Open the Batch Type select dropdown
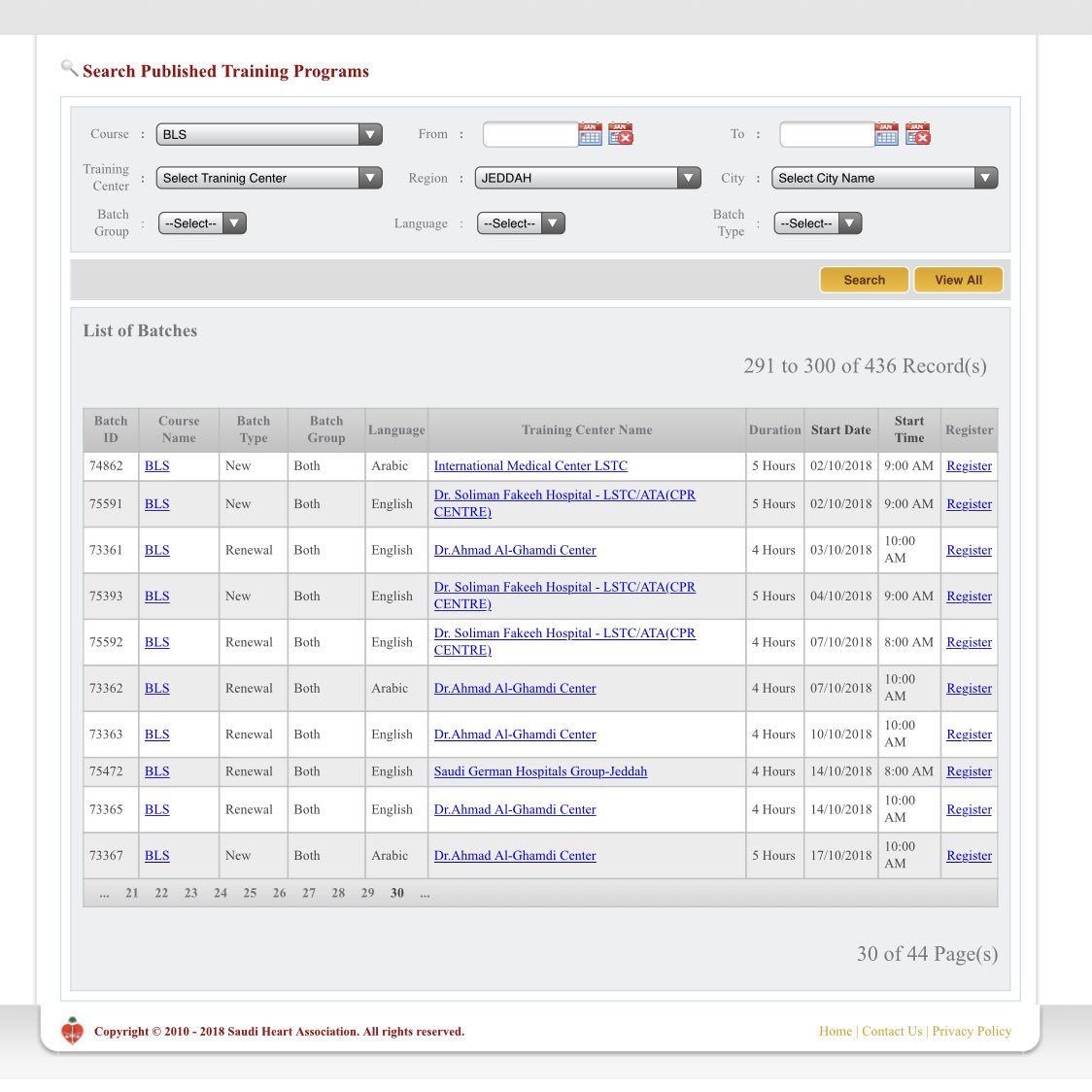Viewport: 1092px width, 1092px height. (818, 223)
